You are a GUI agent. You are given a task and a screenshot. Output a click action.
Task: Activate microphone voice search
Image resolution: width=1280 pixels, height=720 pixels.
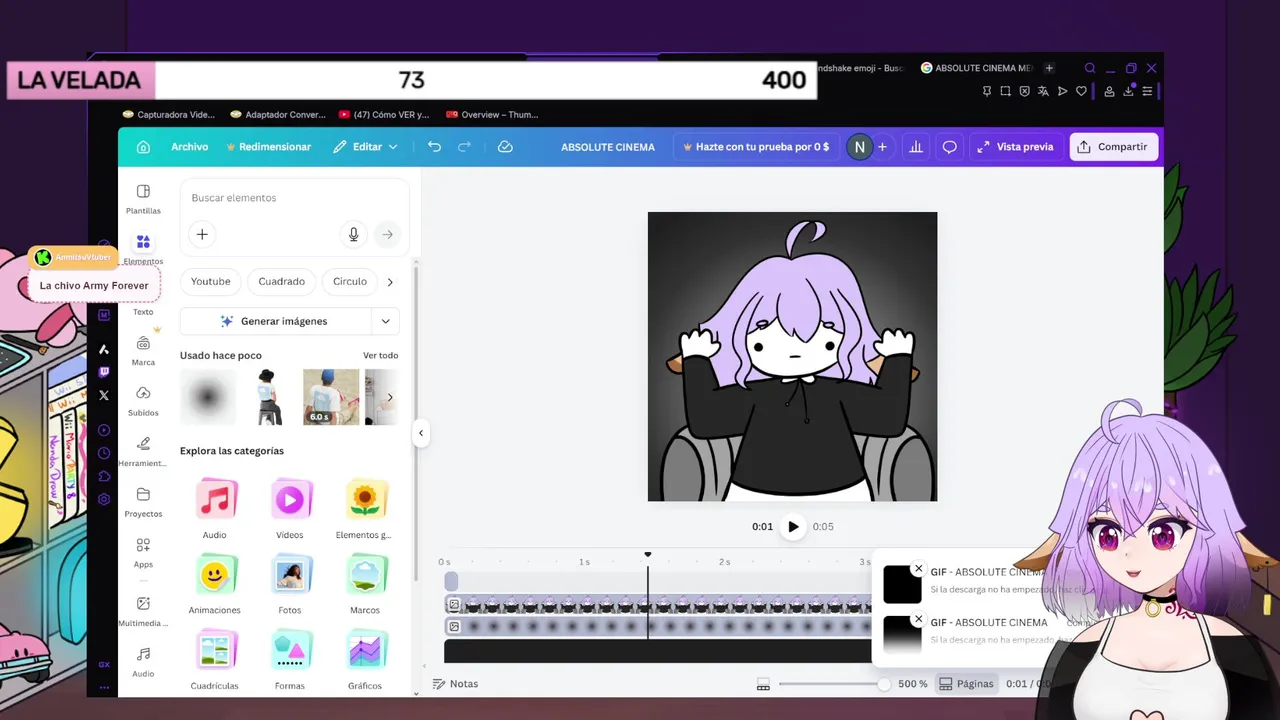[x=353, y=234]
